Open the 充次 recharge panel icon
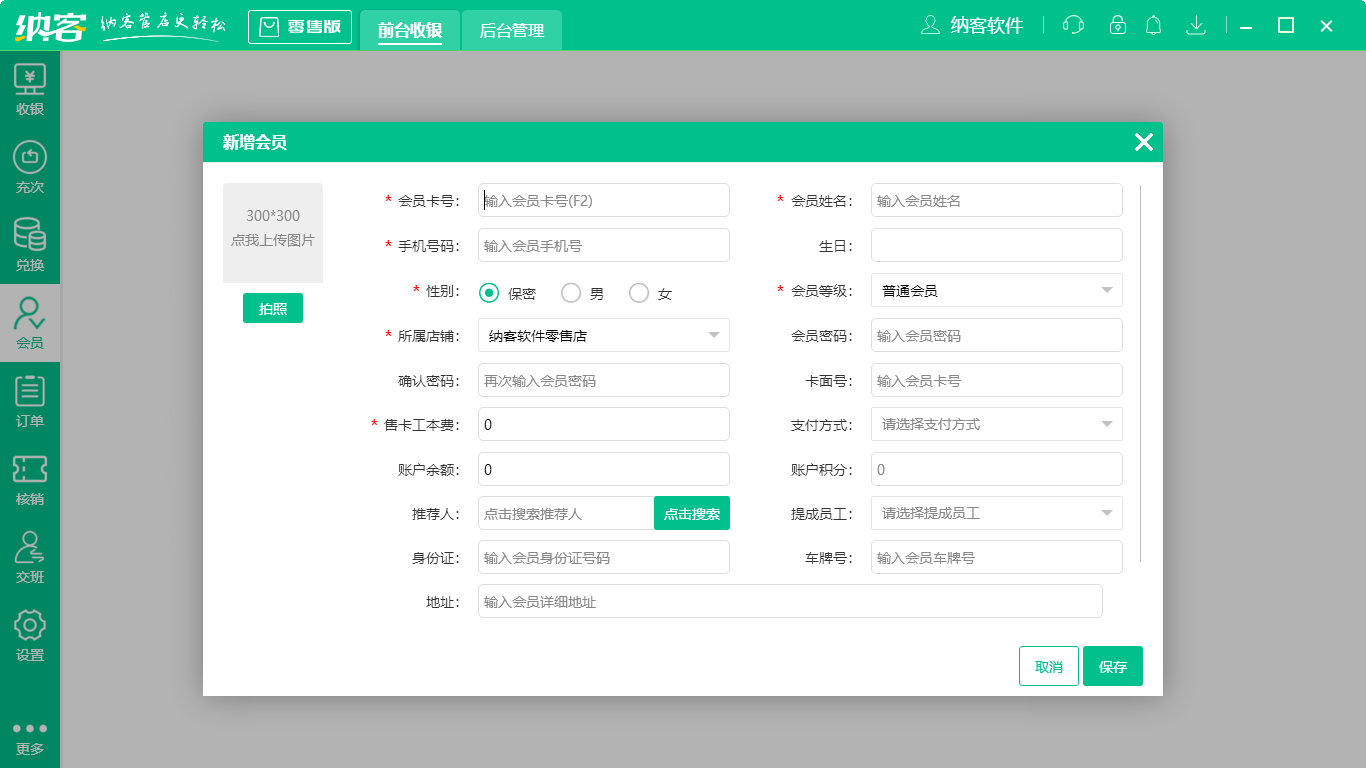The height and width of the screenshot is (768, 1366). tap(30, 163)
